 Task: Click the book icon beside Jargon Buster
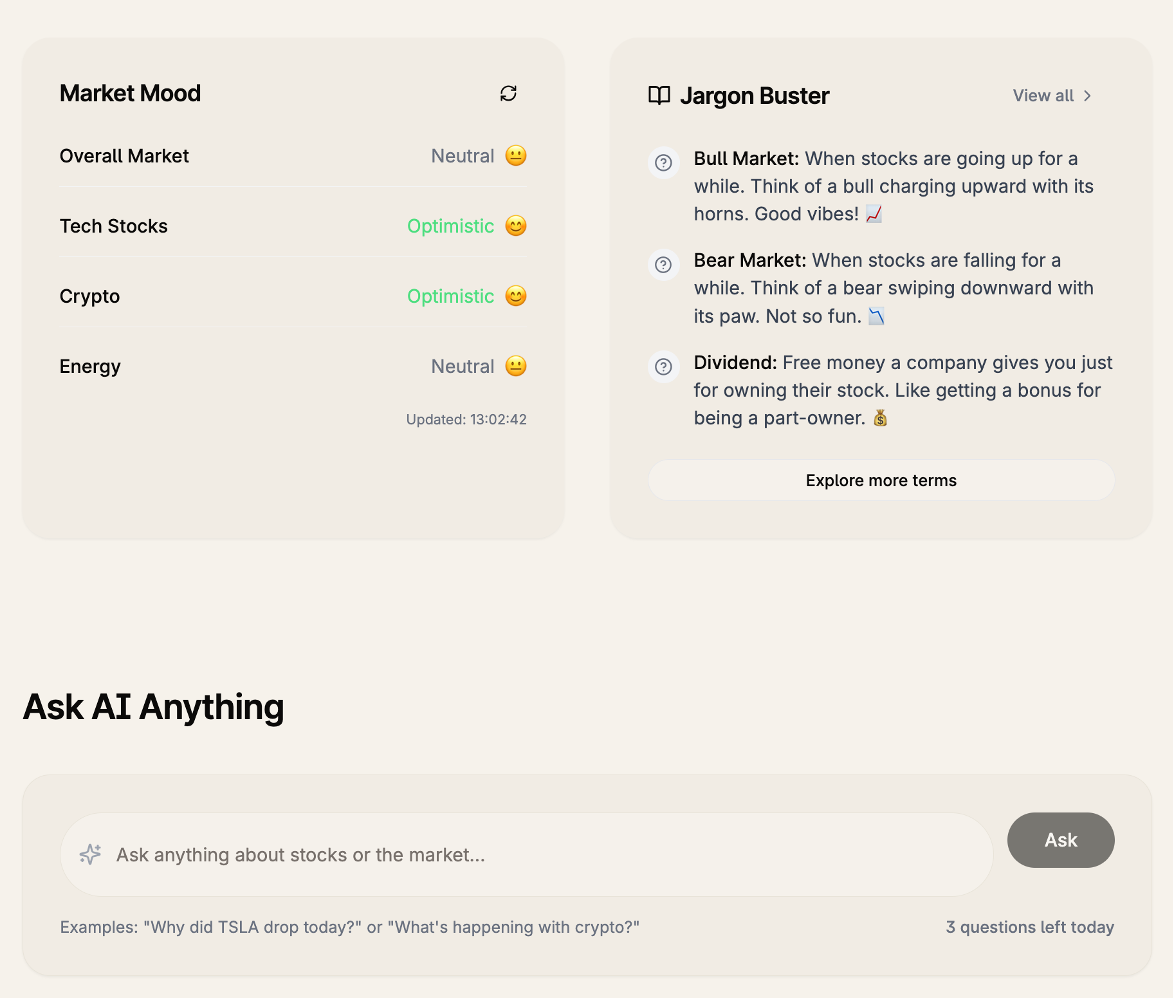[659, 96]
